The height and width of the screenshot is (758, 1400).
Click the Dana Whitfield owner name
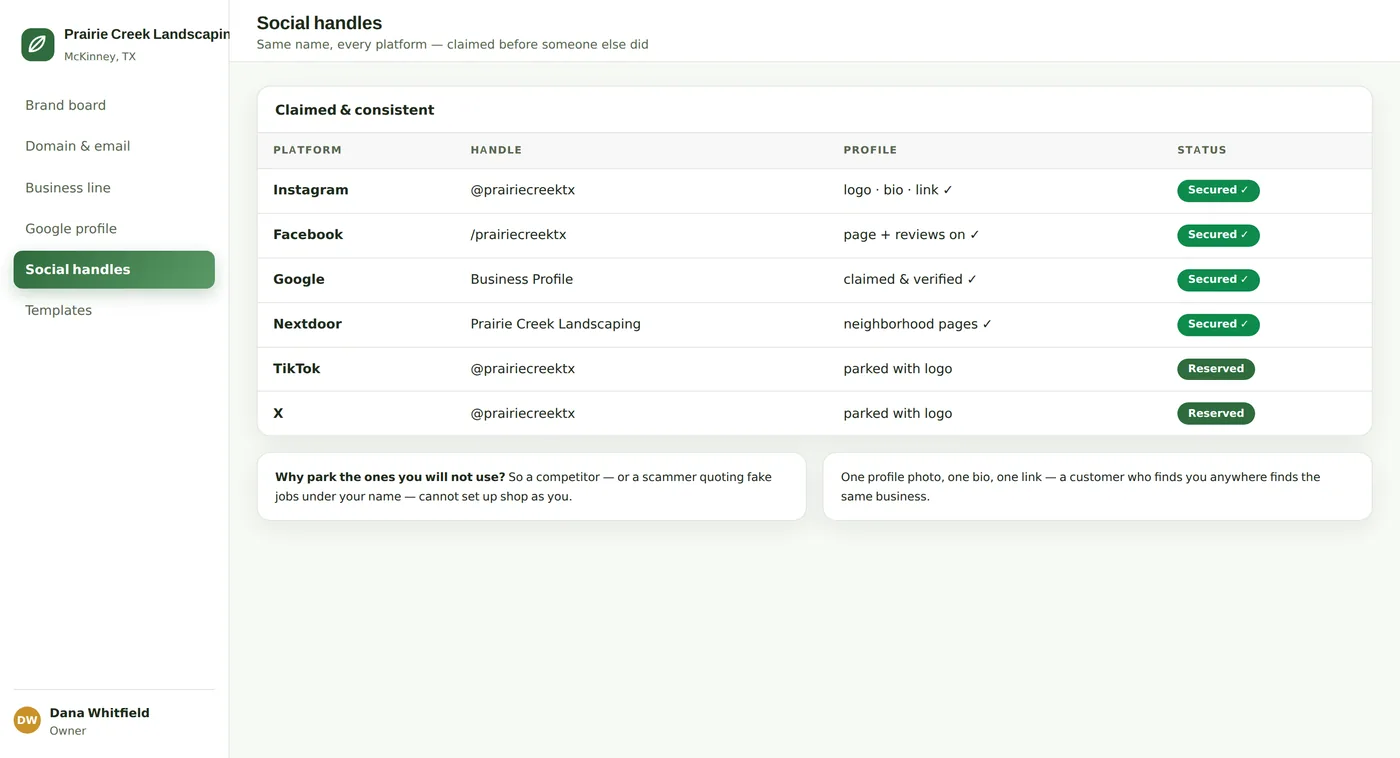100,713
